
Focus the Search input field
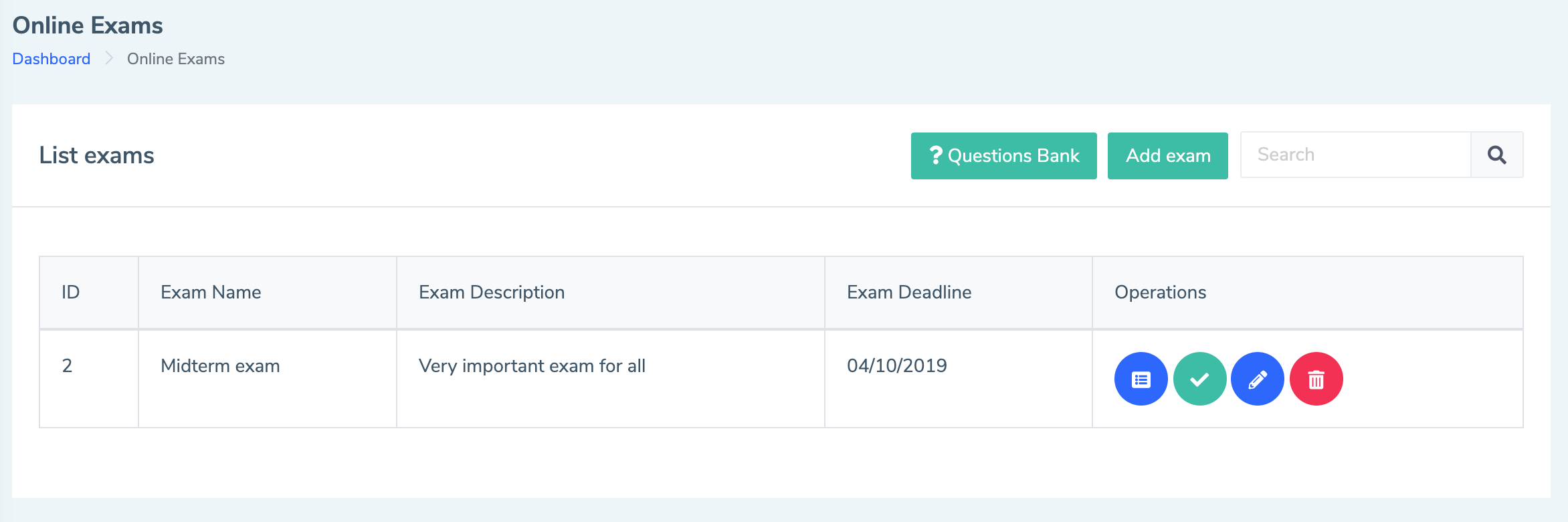pyautogui.click(x=1355, y=155)
